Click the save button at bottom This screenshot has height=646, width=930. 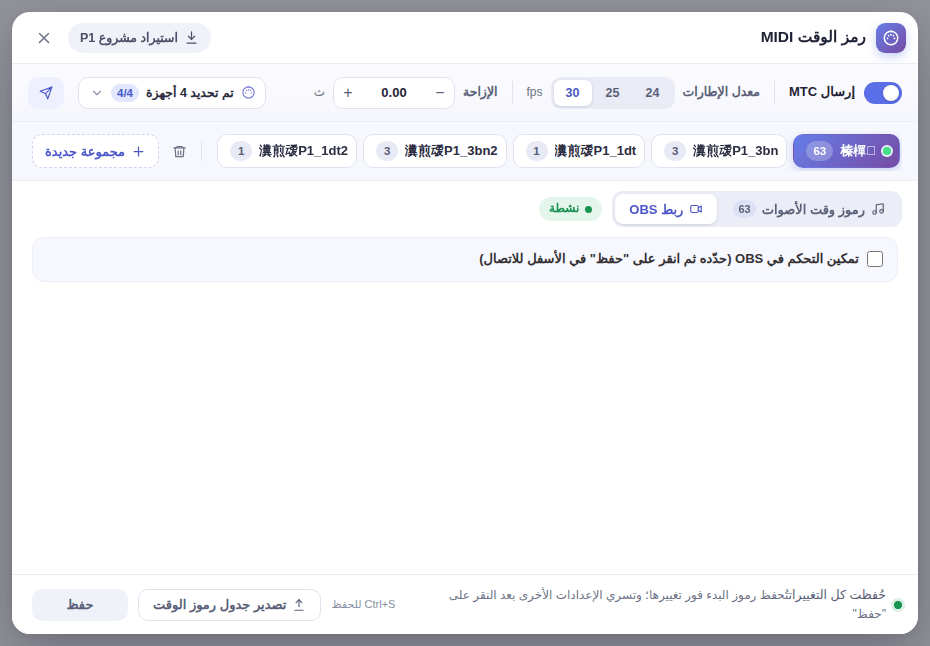(x=80, y=605)
